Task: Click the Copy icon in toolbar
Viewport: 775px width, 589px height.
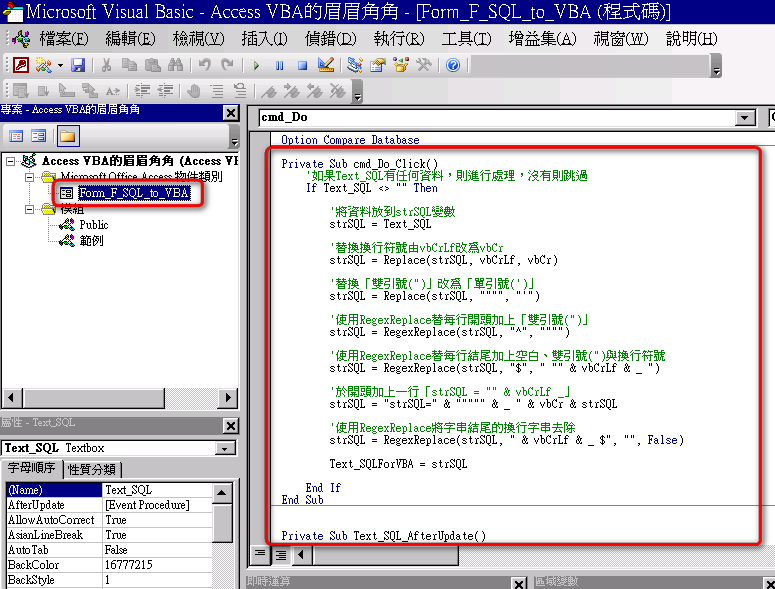Action: 129,65
